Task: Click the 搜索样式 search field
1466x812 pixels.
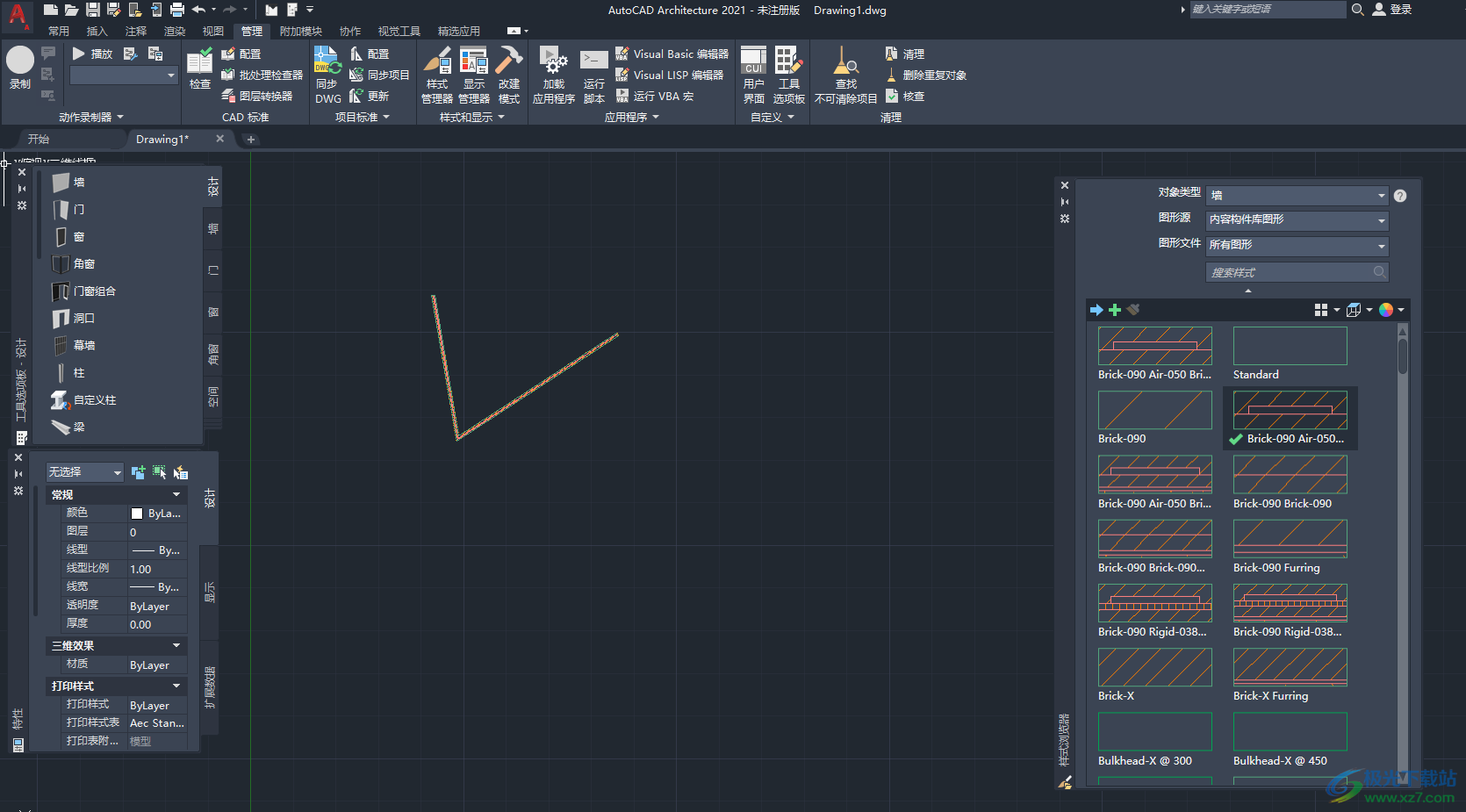Action: click(x=1297, y=272)
